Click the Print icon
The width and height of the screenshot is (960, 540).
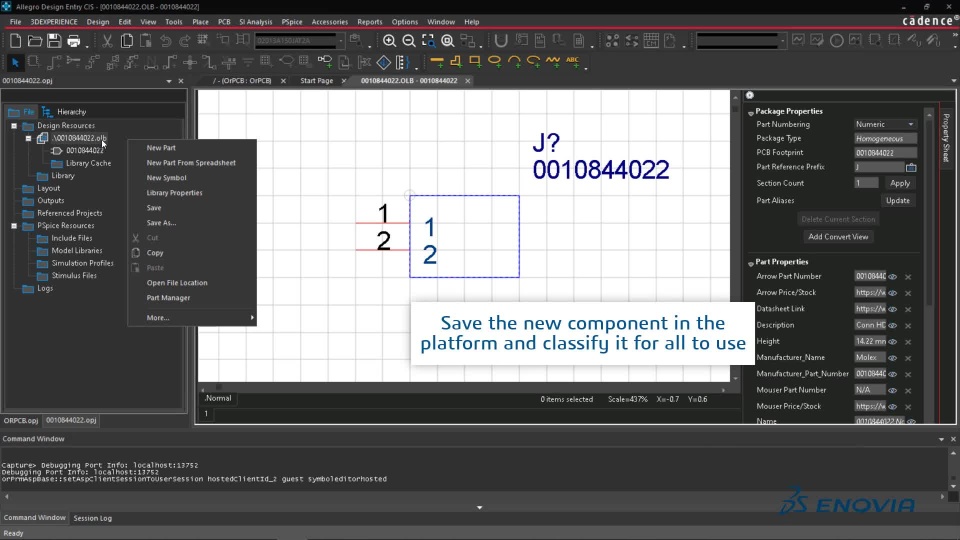click(73, 41)
